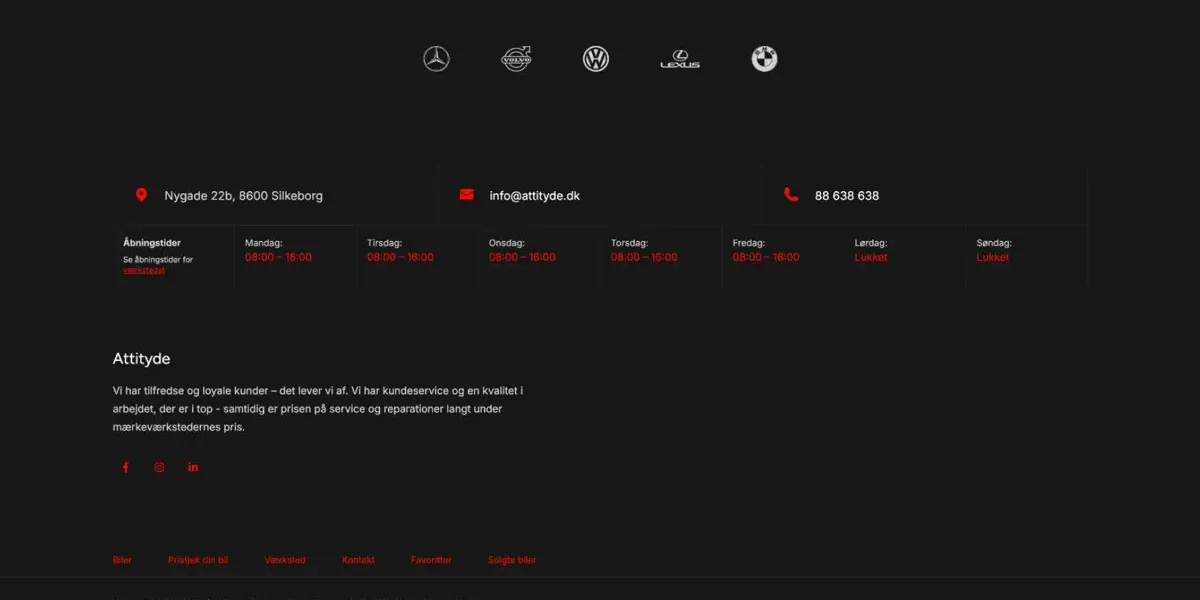Click the red map pin icon
The width and height of the screenshot is (1200, 600).
tap(141, 195)
